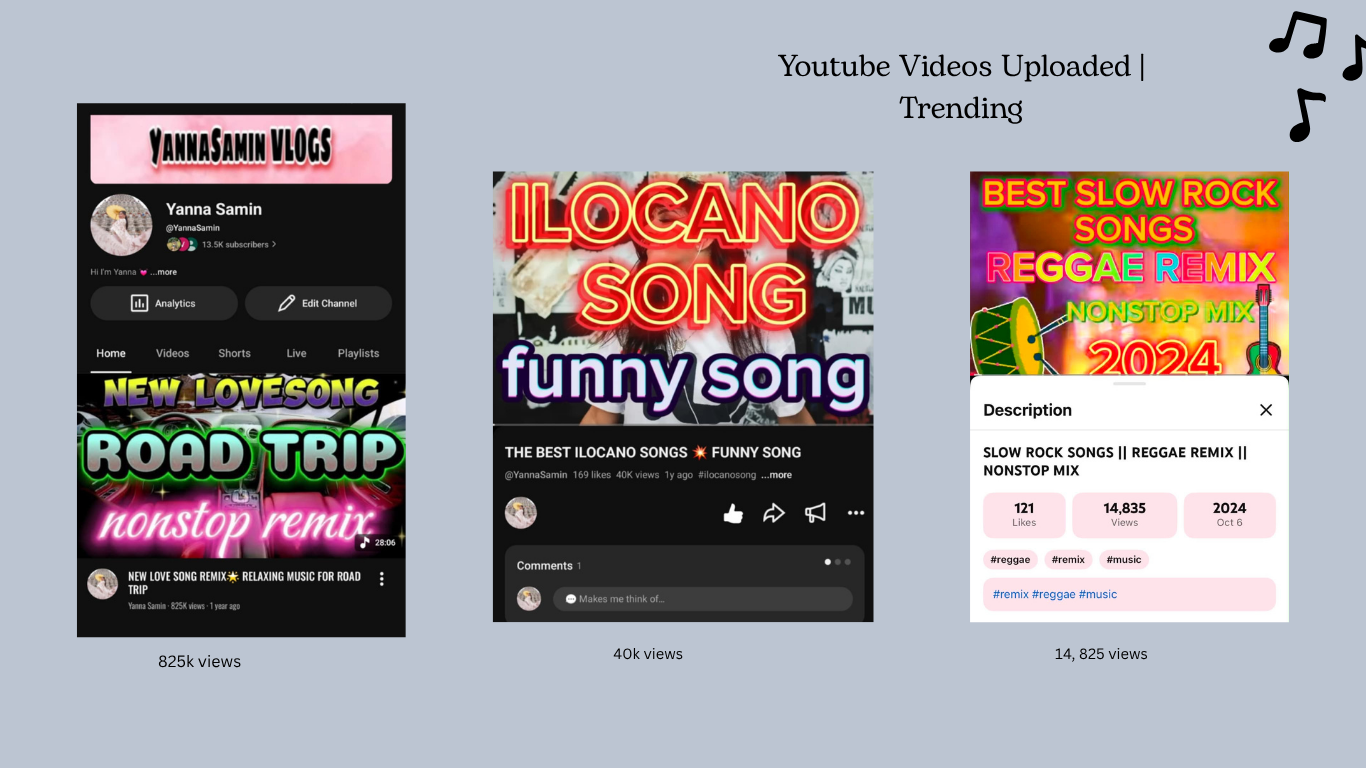Select the Home tab
Viewport: 1366px width, 768px height.
pyautogui.click(x=111, y=353)
